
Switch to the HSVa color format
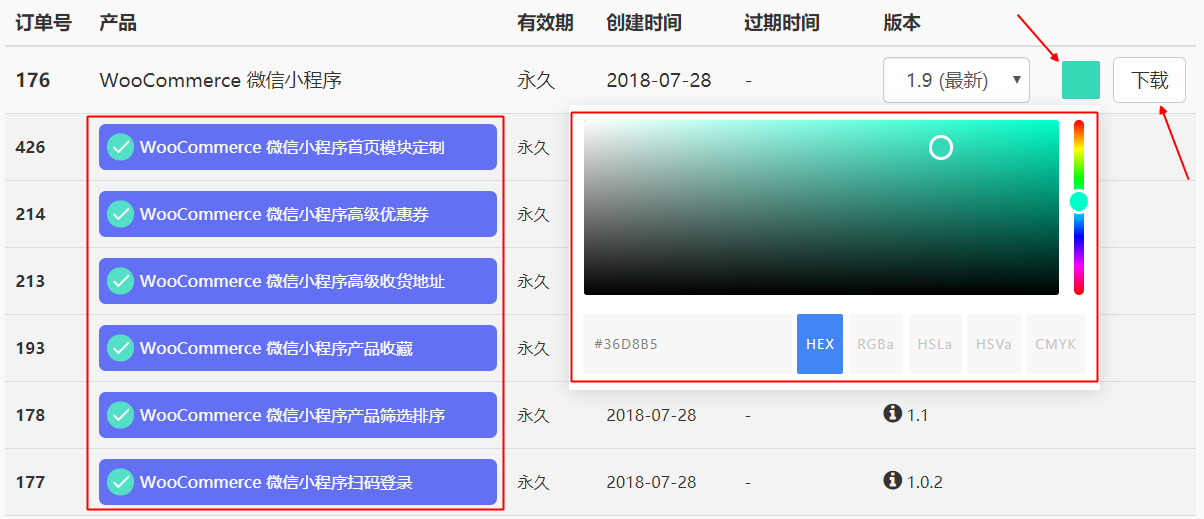995,344
